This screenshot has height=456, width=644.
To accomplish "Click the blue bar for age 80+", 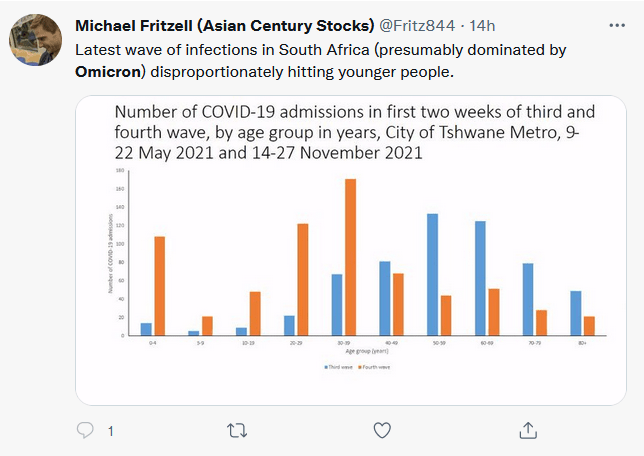I will (575, 313).
